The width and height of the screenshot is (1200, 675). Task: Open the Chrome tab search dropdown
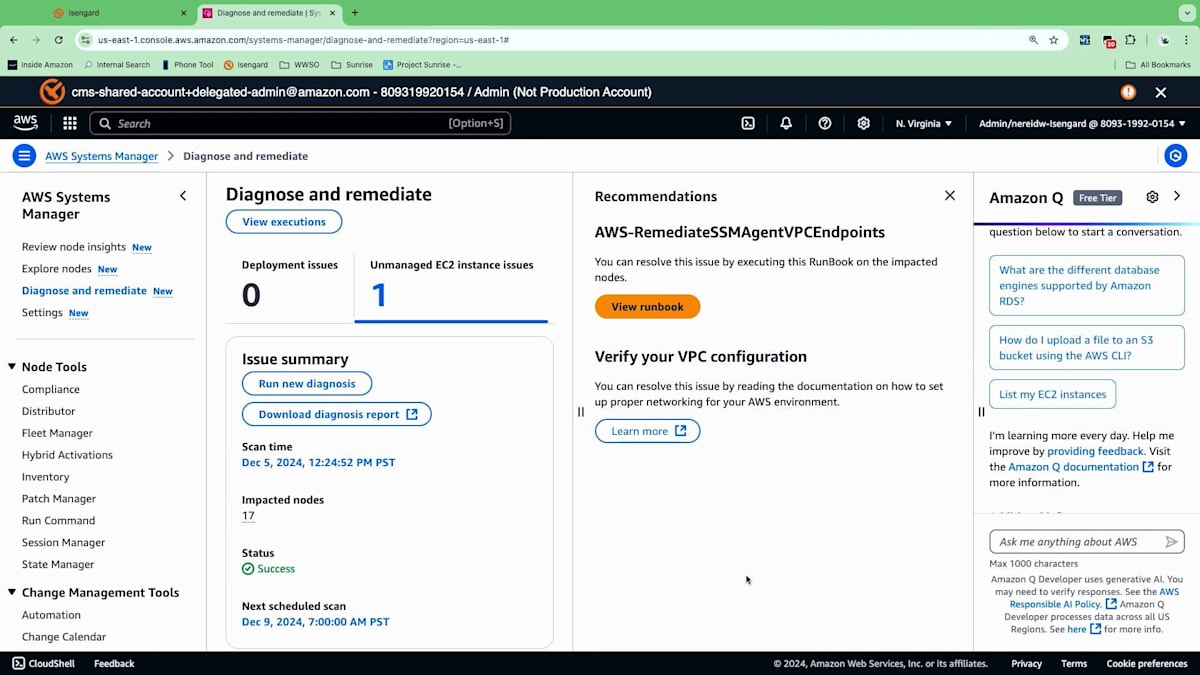point(1187,13)
